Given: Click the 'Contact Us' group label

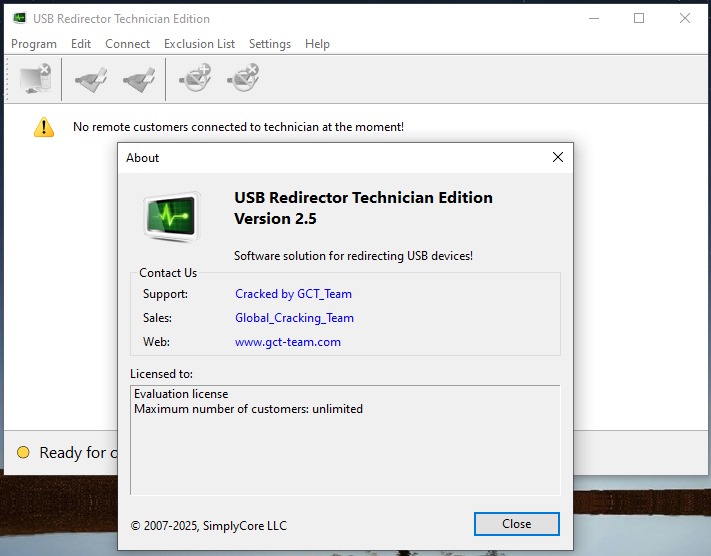Looking at the screenshot, I should coord(168,273).
